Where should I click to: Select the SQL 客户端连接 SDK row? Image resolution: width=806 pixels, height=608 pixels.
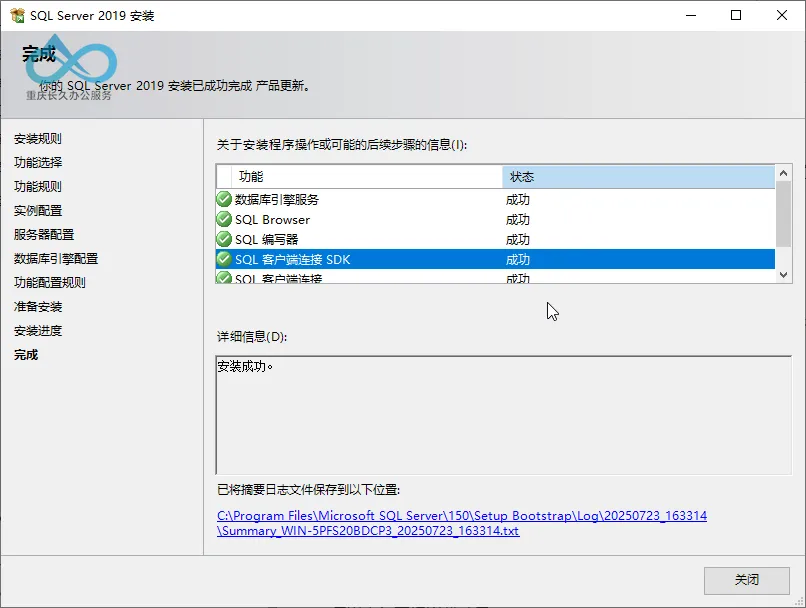point(496,259)
